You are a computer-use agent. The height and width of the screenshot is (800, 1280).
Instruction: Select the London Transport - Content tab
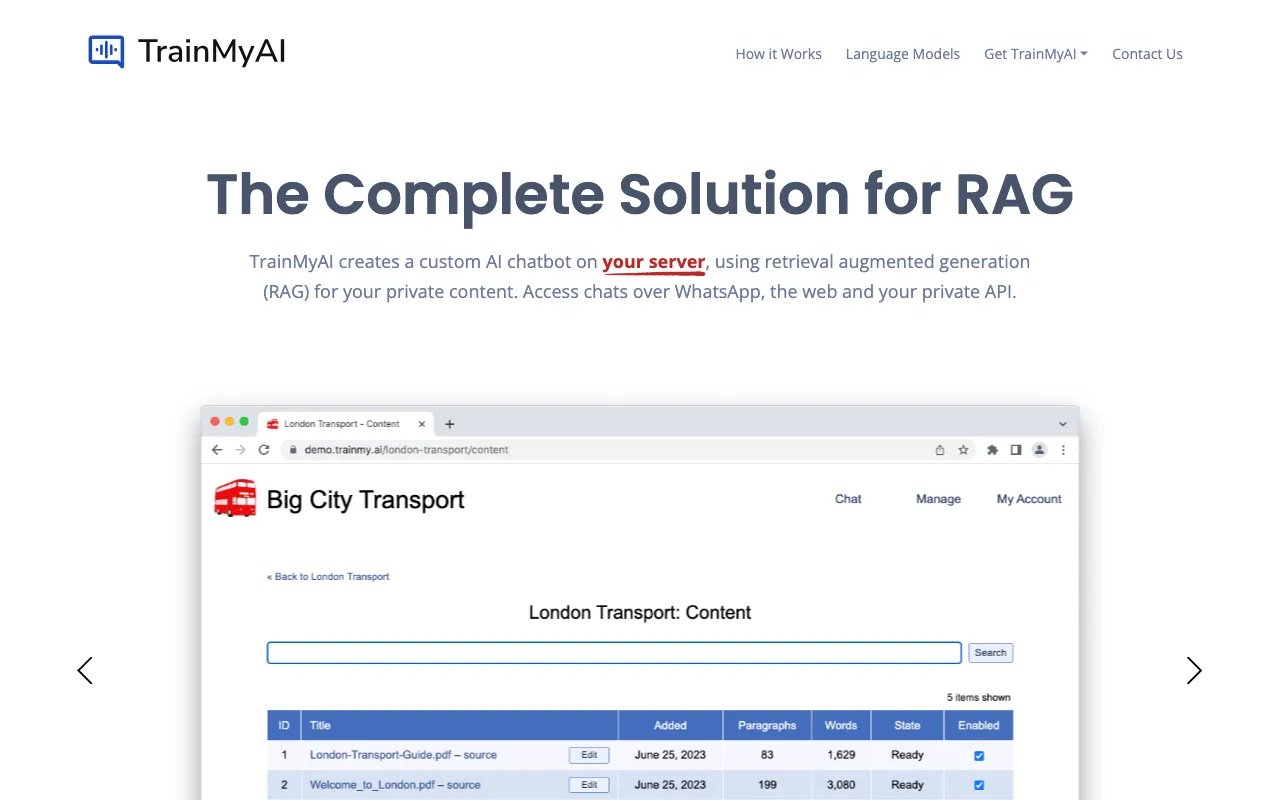tap(346, 424)
